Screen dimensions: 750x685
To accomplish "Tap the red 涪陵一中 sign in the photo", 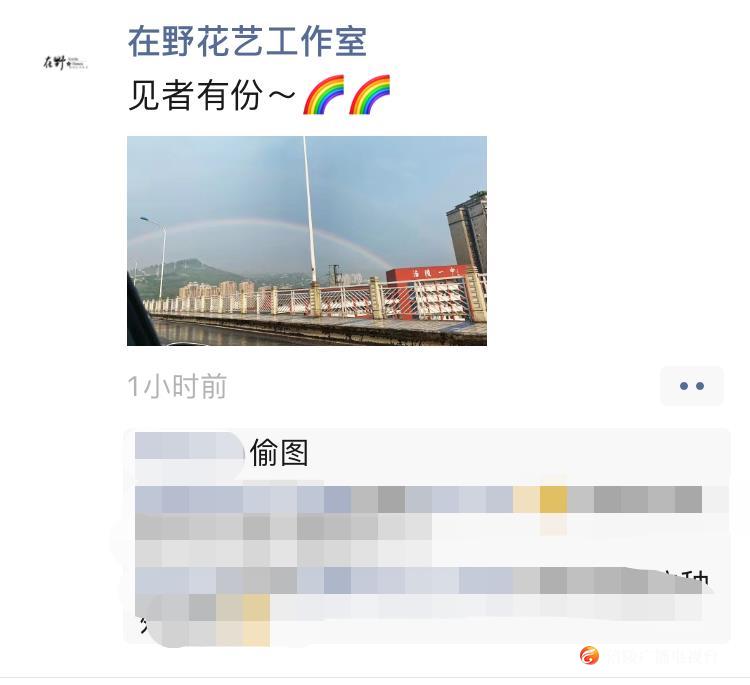I will 428,274.
